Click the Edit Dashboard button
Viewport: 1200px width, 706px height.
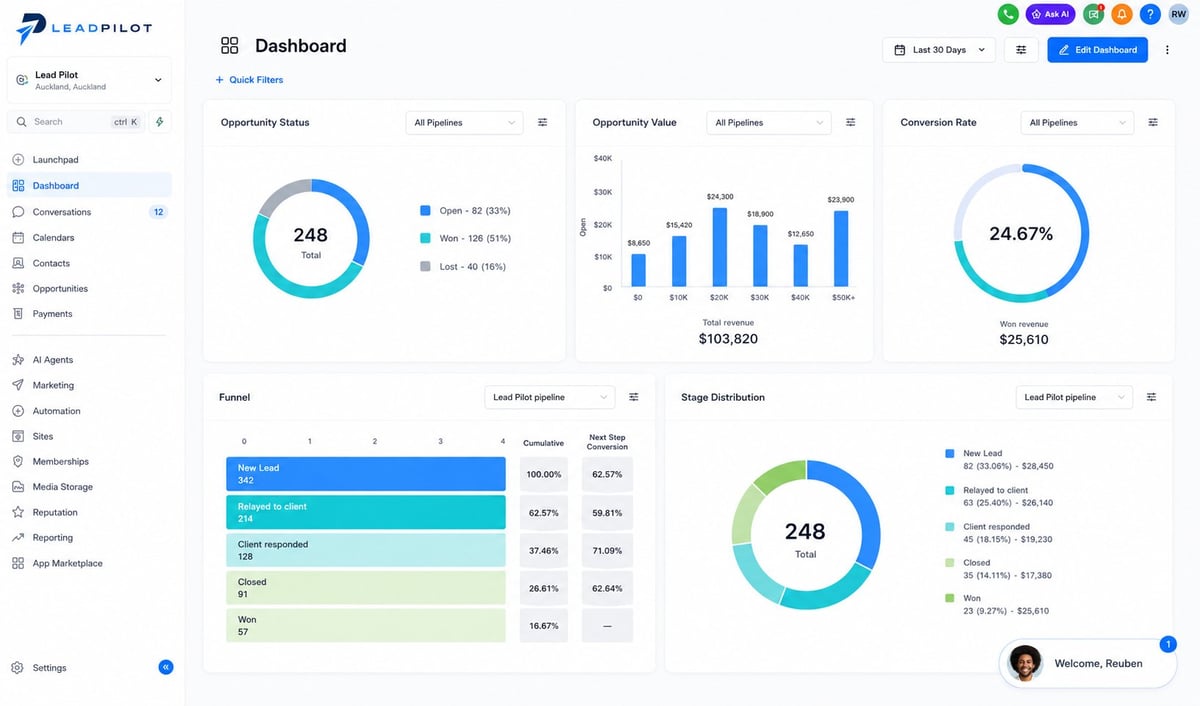pos(1097,50)
